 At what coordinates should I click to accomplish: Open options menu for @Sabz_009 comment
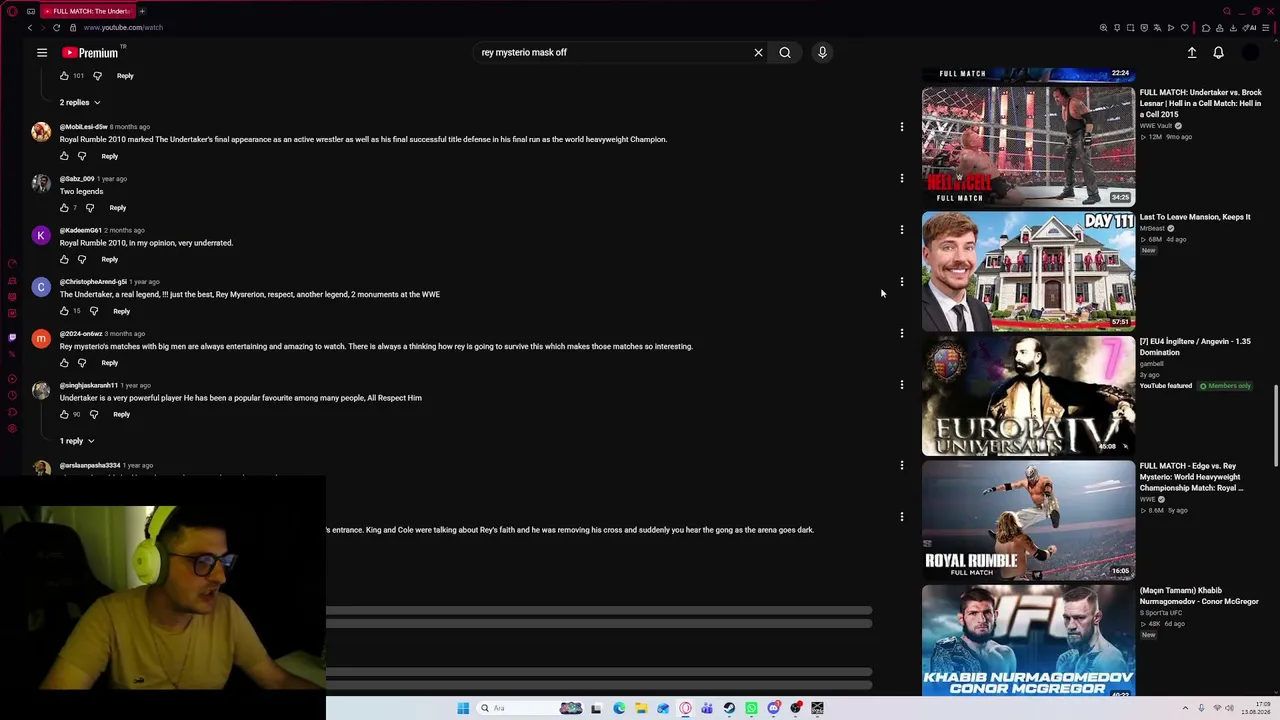(902, 178)
